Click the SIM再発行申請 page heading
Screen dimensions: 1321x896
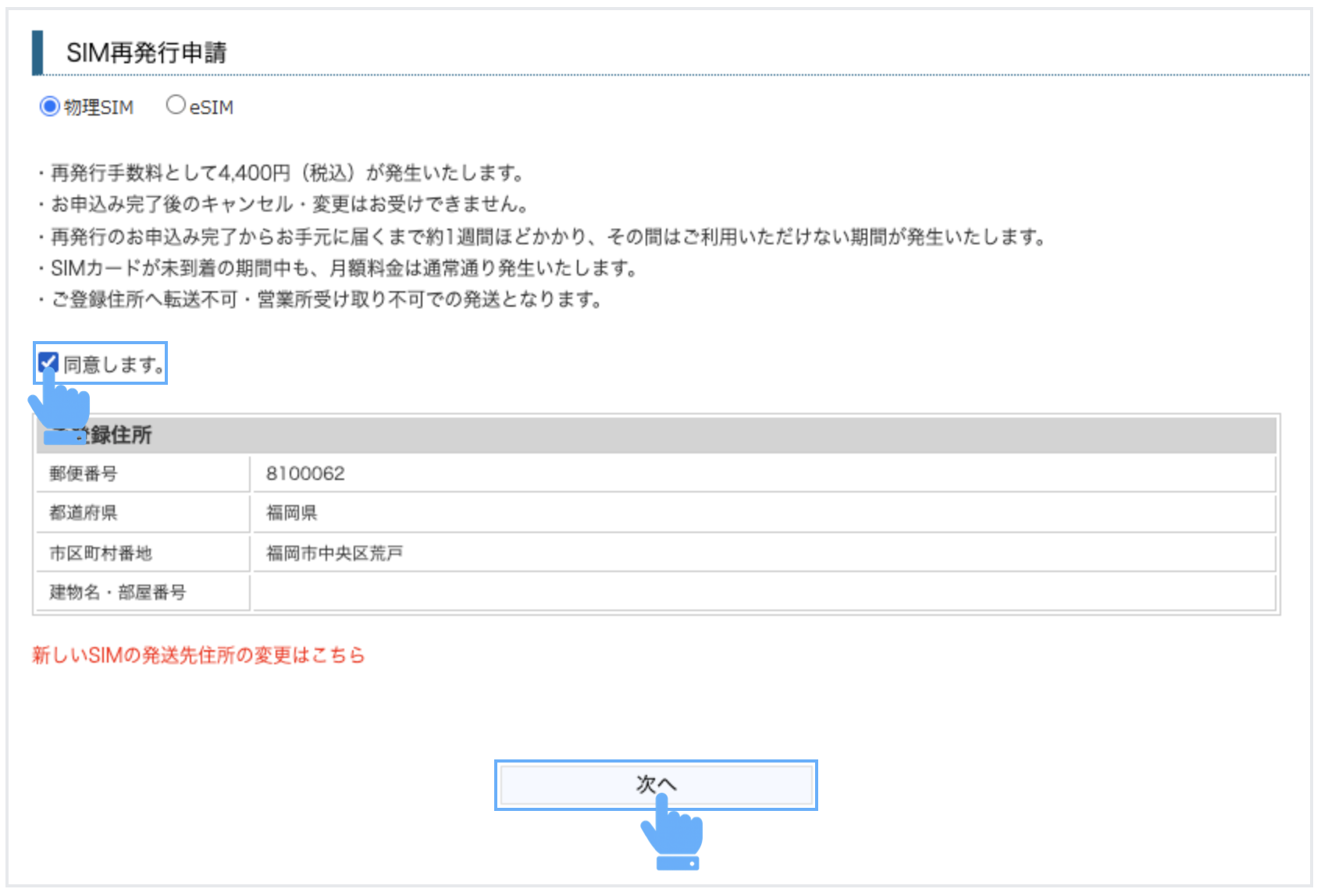click(x=147, y=53)
